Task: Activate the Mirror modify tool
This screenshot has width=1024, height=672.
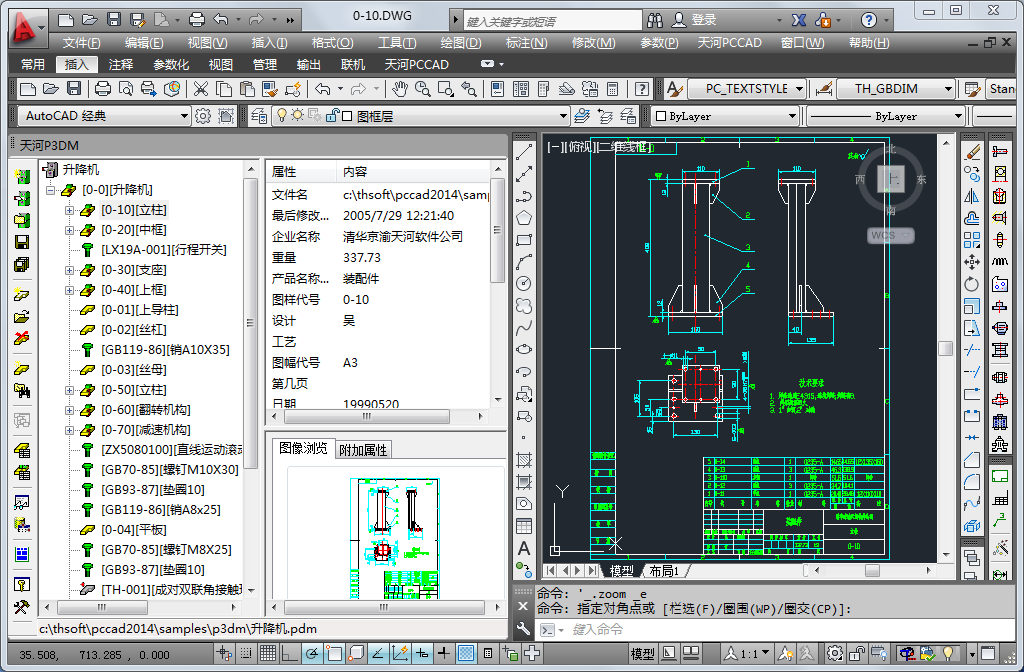Action: coord(971,196)
